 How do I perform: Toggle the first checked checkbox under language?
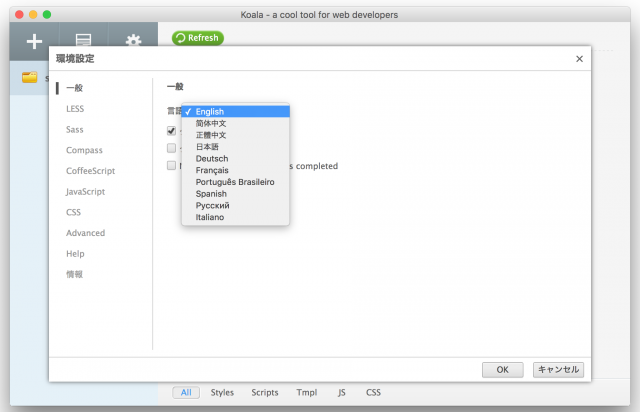[x=172, y=131]
